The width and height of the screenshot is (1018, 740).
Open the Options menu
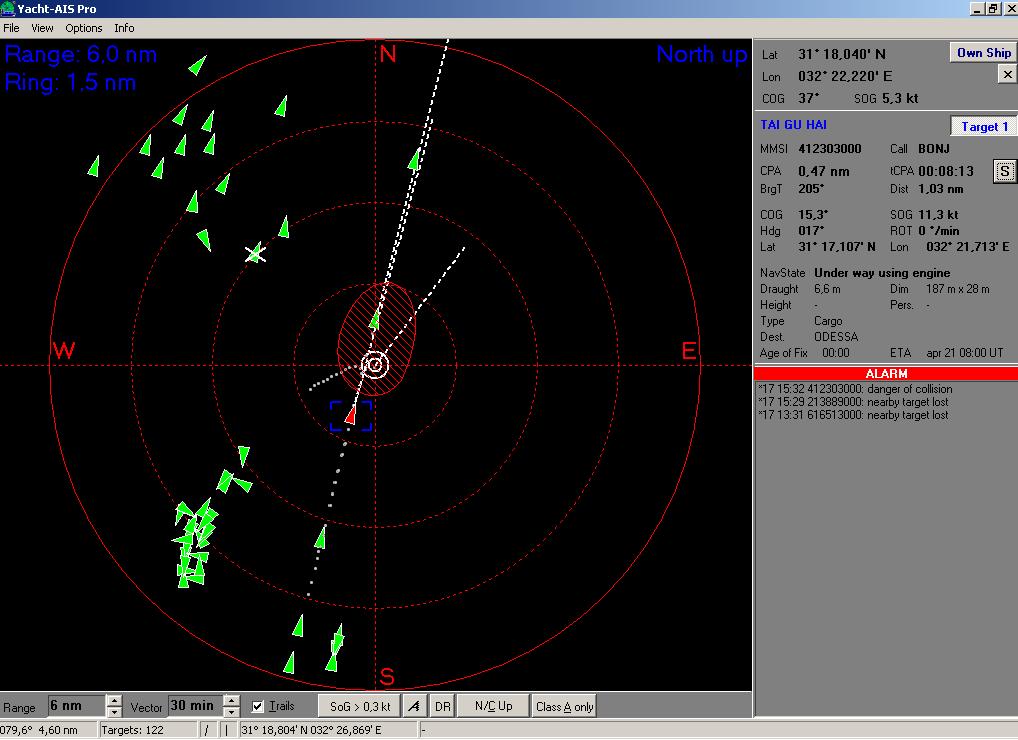tap(84, 28)
